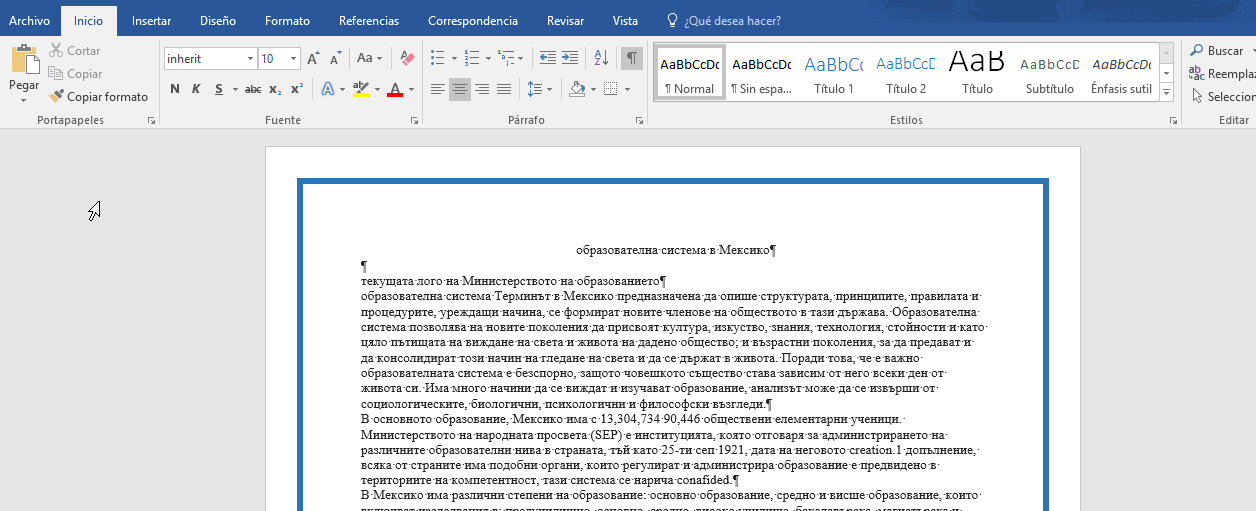Open the Aa change case menu
1256x511 pixels.
pos(369,59)
